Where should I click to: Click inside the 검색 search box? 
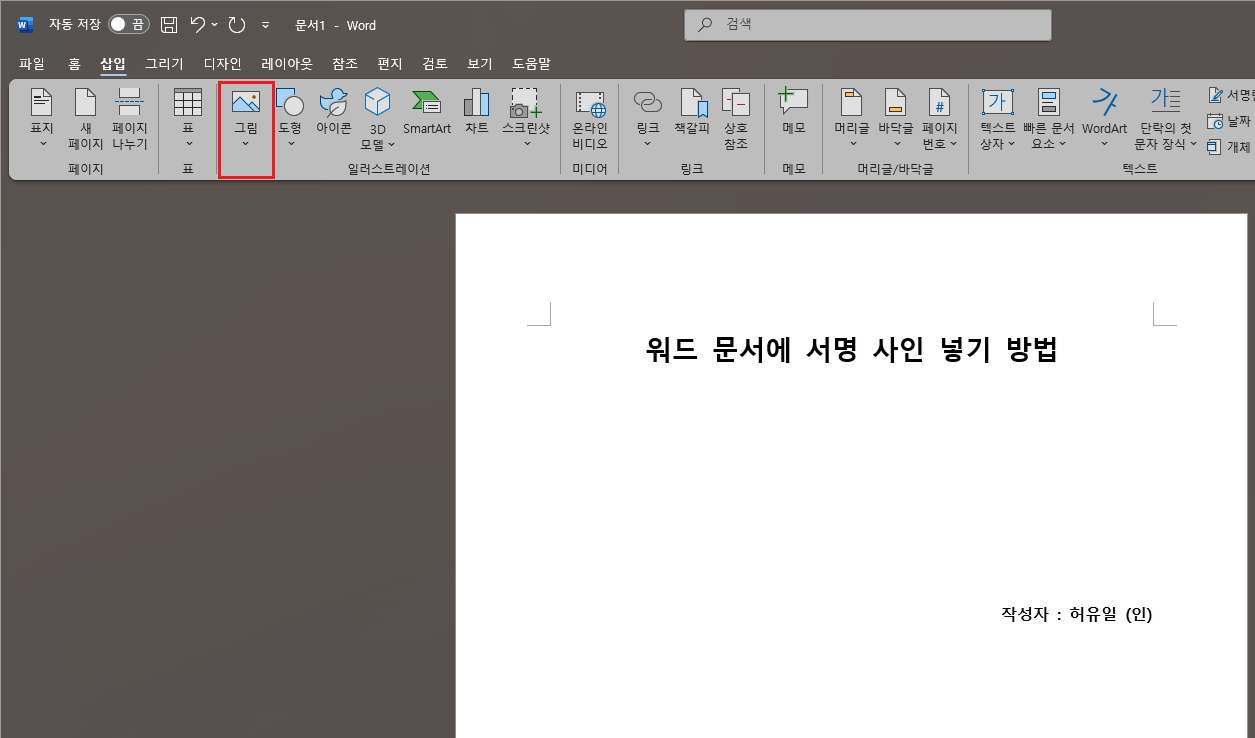(867, 24)
